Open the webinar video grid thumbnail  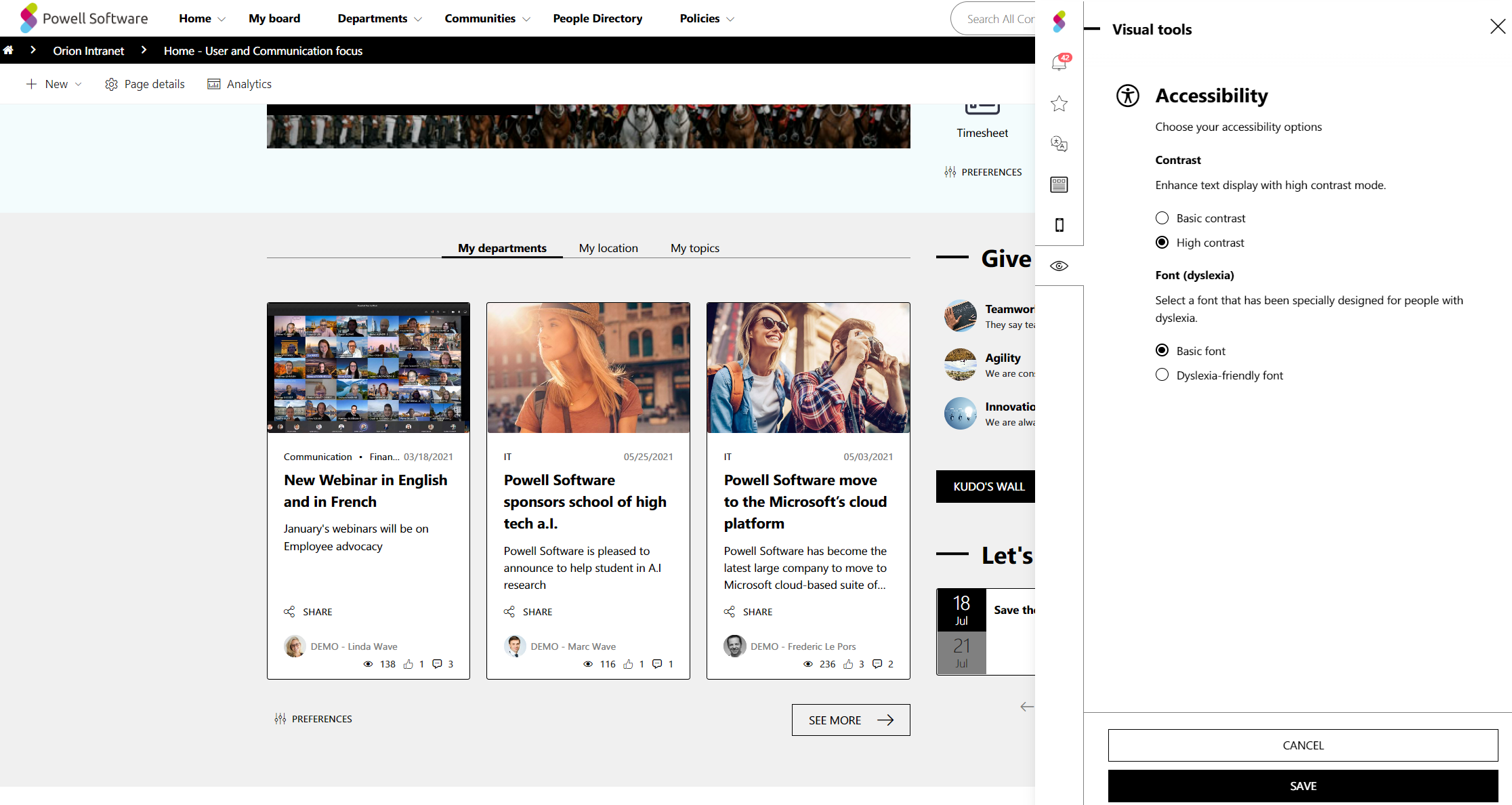(369, 368)
